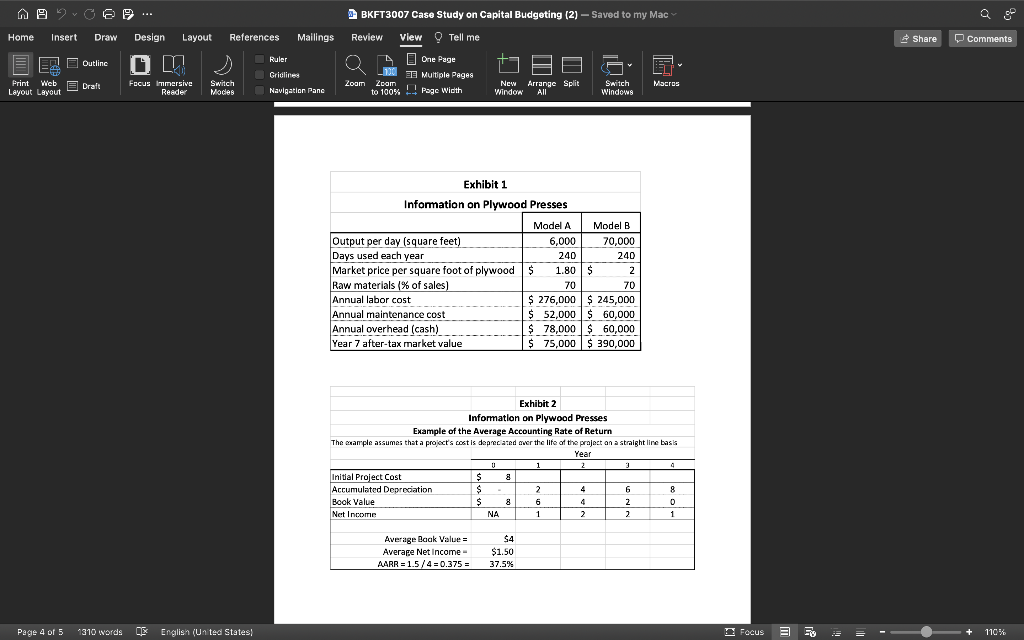Image resolution: width=1024 pixels, height=640 pixels.
Task: Undo the last action
Action: pyautogui.click(x=61, y=14)
